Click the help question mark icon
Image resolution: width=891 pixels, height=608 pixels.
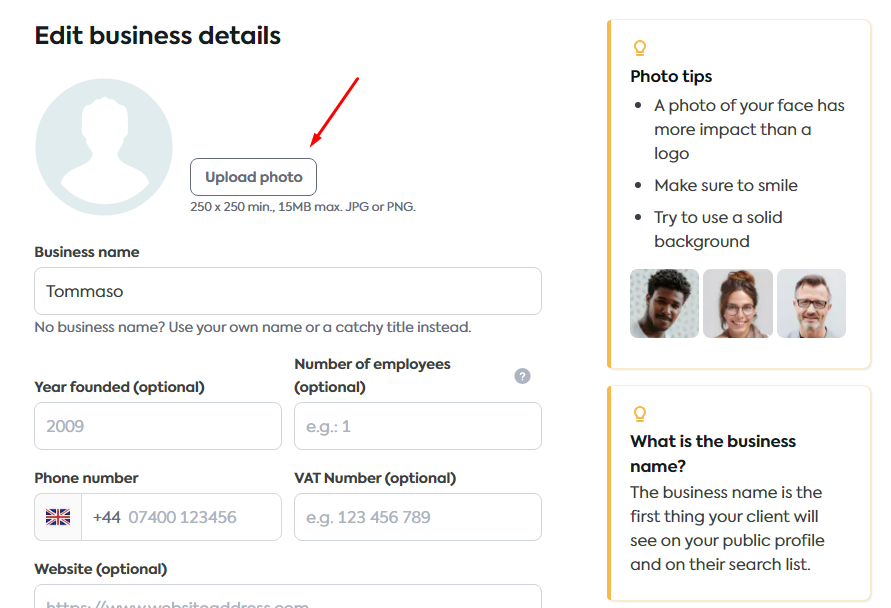tap(522, 376)
